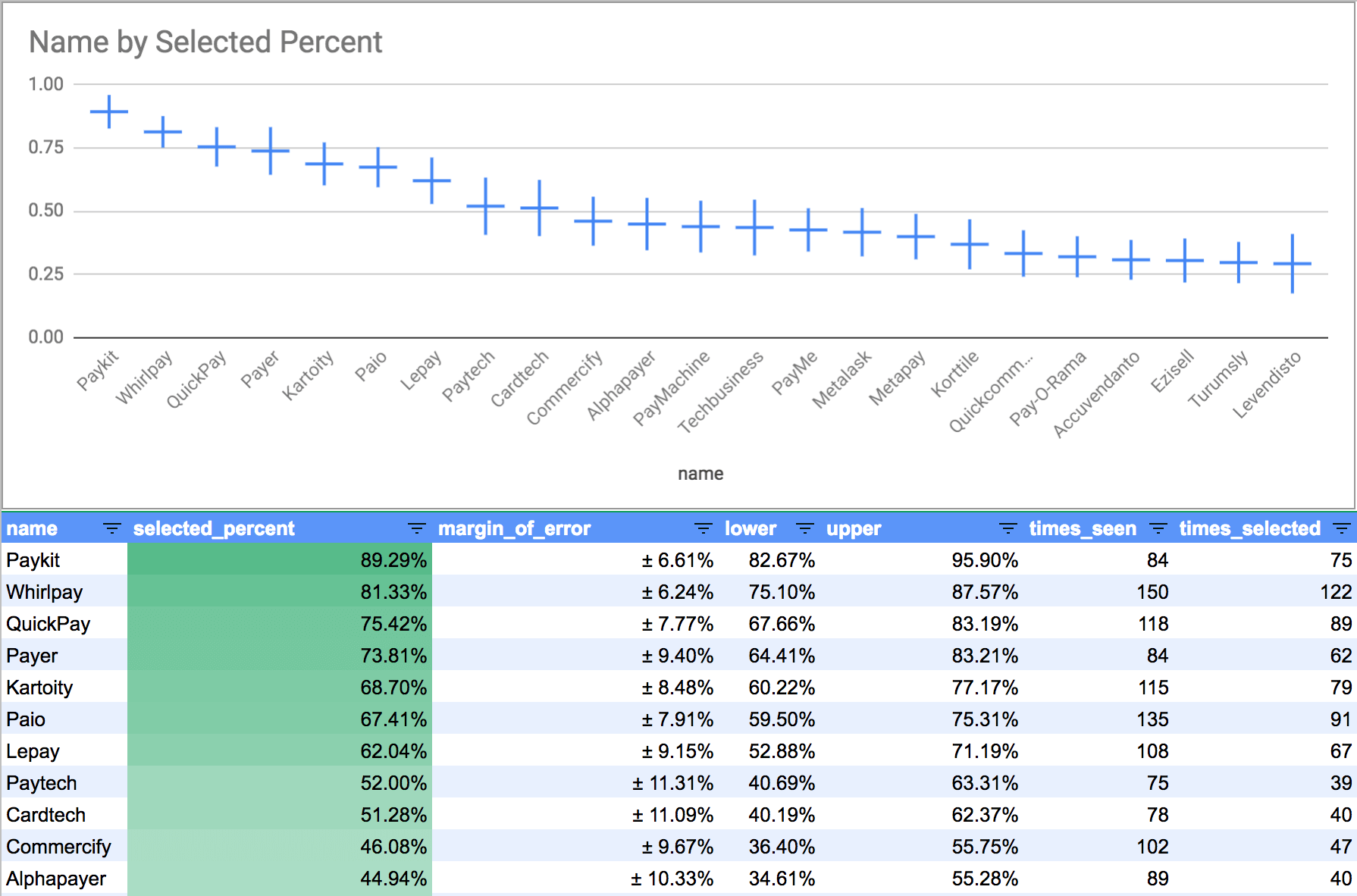
Task: Click the times_seen column header
Action: pyautogui.click(x=1082, y=528)
